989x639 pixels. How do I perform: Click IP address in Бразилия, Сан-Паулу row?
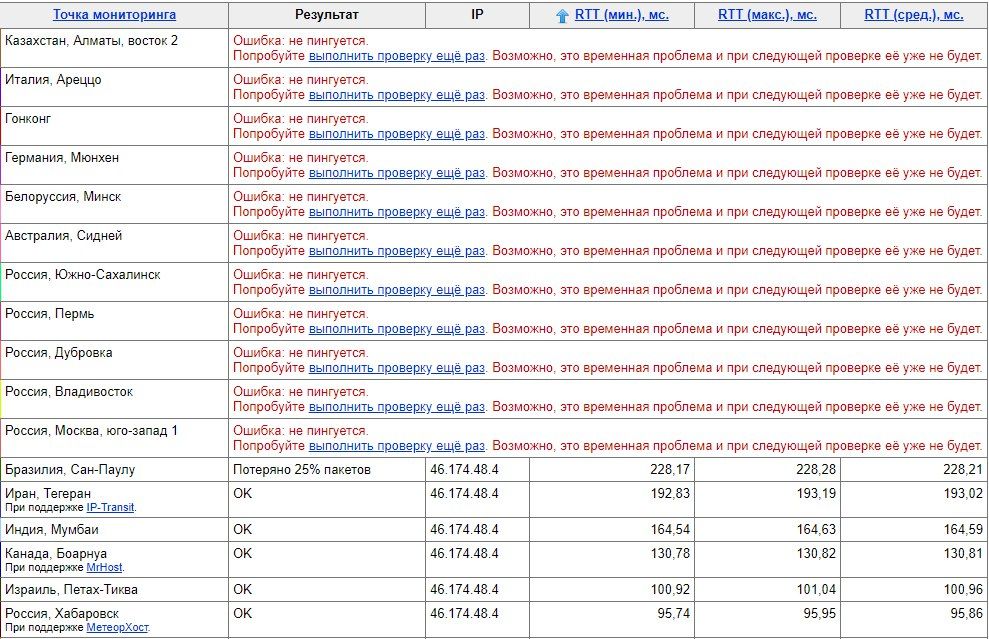point(464,470)
